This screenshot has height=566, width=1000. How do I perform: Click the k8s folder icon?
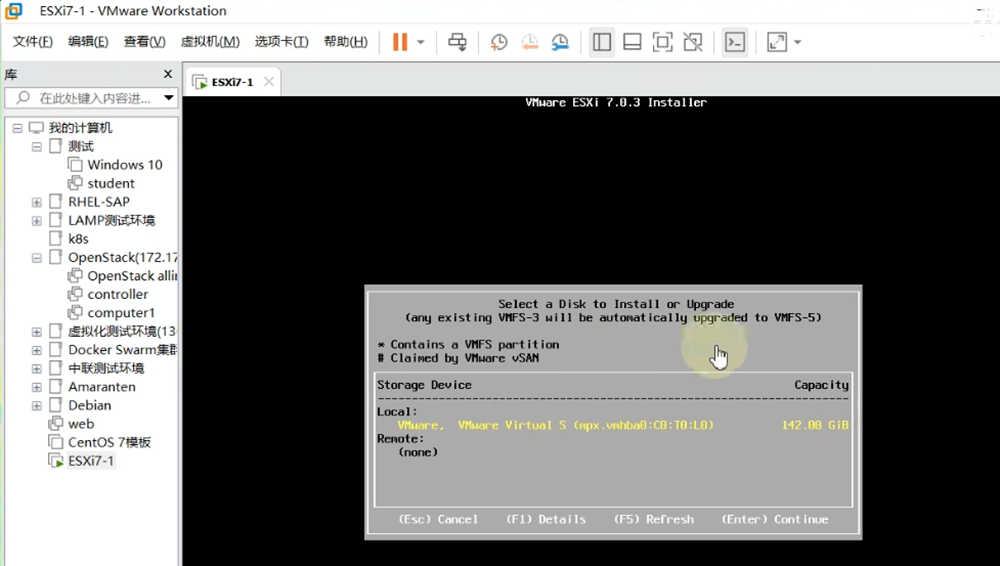[x=55, y=239]
